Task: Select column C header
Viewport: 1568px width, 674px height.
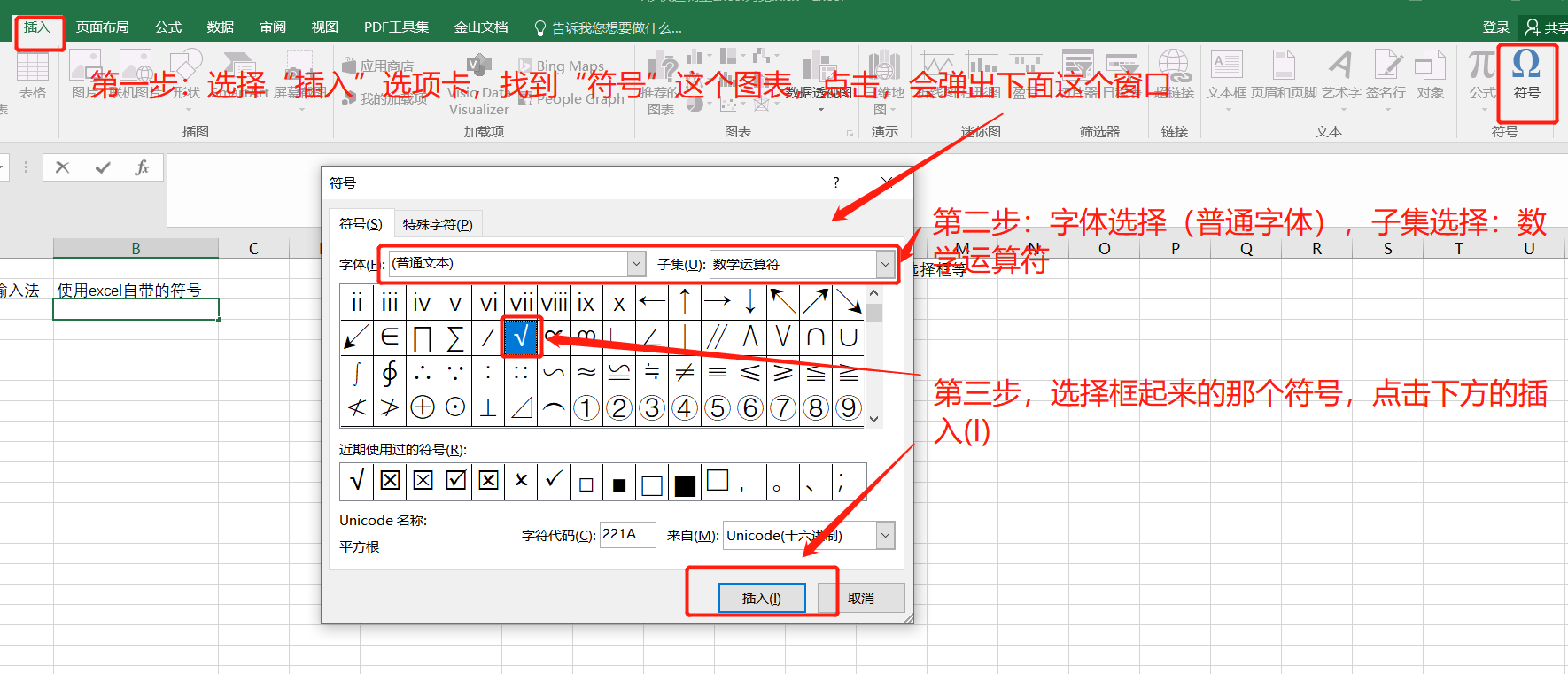Action: tap(253, 248)
